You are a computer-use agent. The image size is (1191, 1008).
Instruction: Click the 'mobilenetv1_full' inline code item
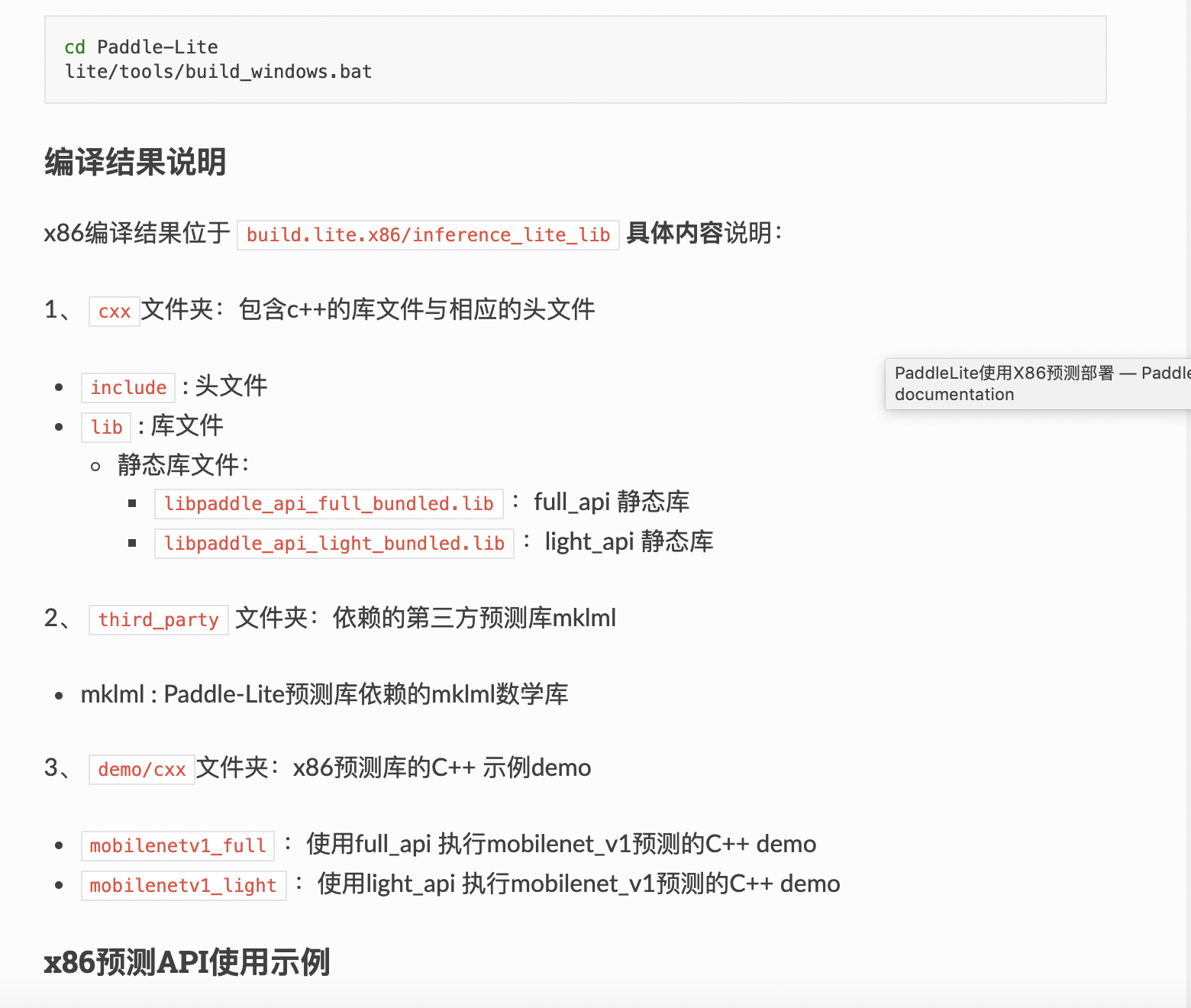click(x=178, y=846)
